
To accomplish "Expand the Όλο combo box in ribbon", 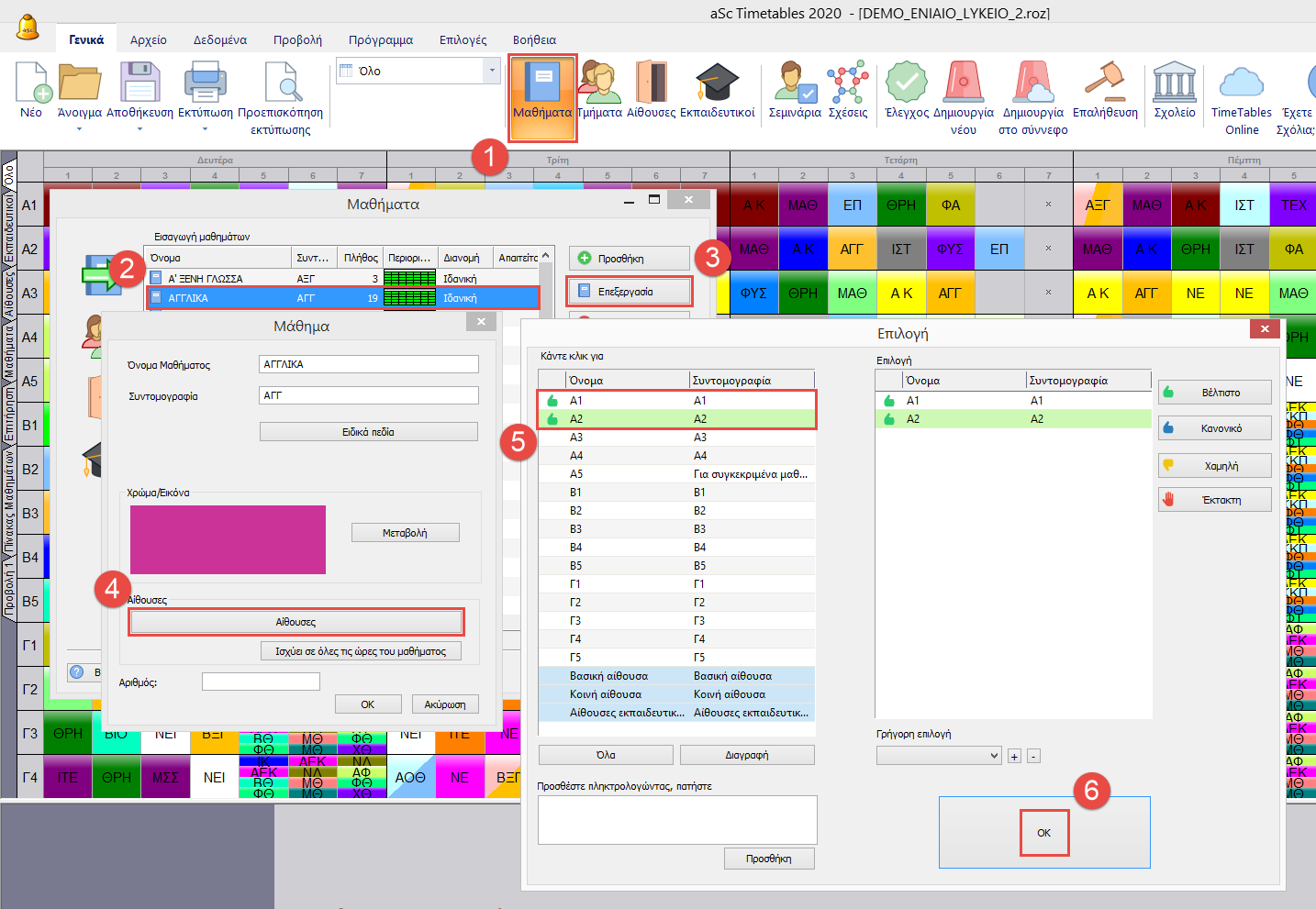I will tap(492, 71).
